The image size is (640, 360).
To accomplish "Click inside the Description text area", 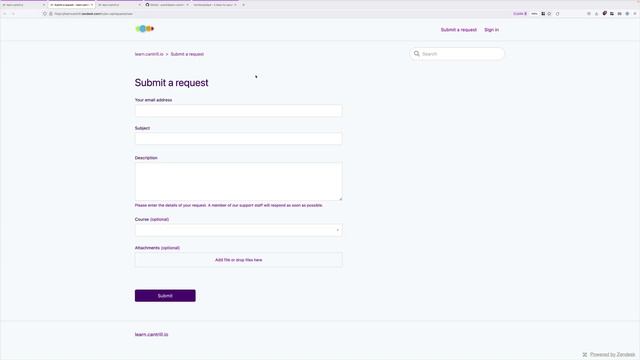I will [238, 182].
